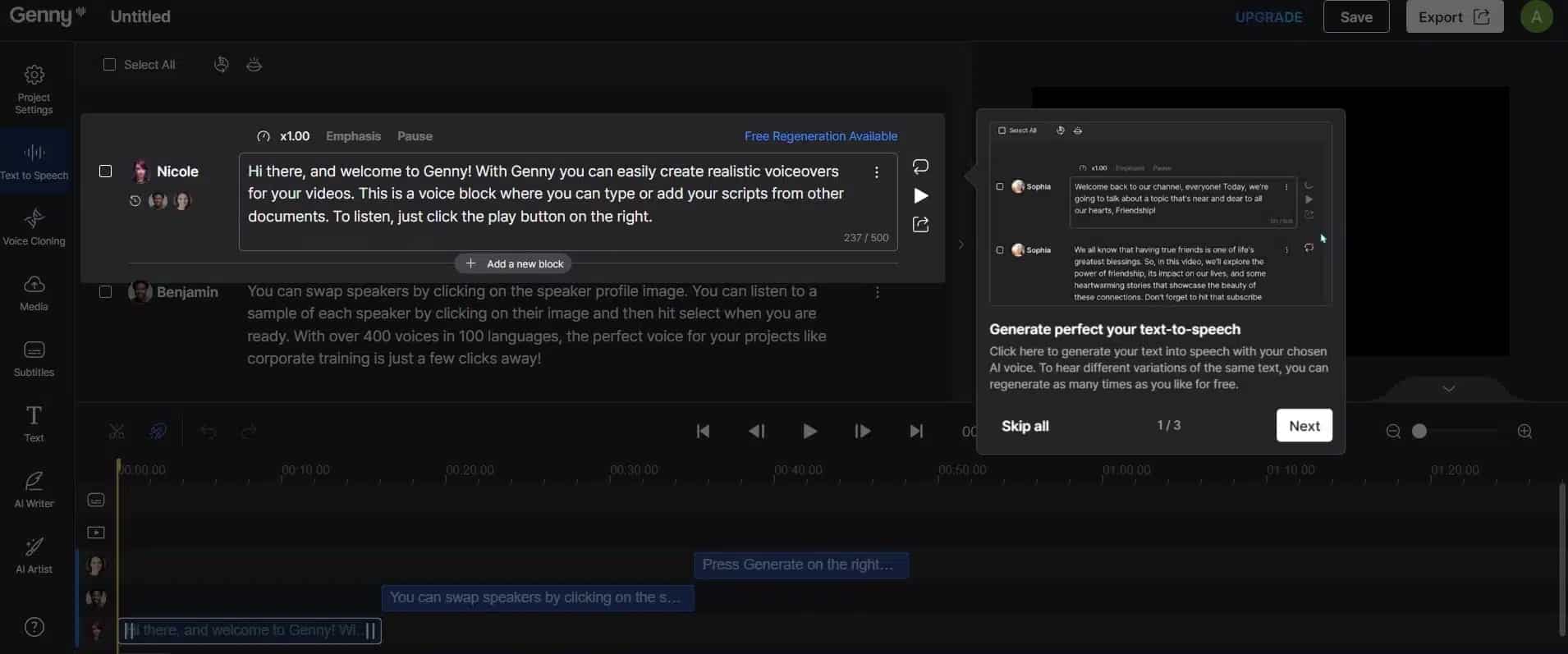Image resolution: width=1568 pixels, height=654 pixels.
Task: Select the 'Hi there, and welcome' timeline clip
Action: pyautogui.click(x=250, y=630)
